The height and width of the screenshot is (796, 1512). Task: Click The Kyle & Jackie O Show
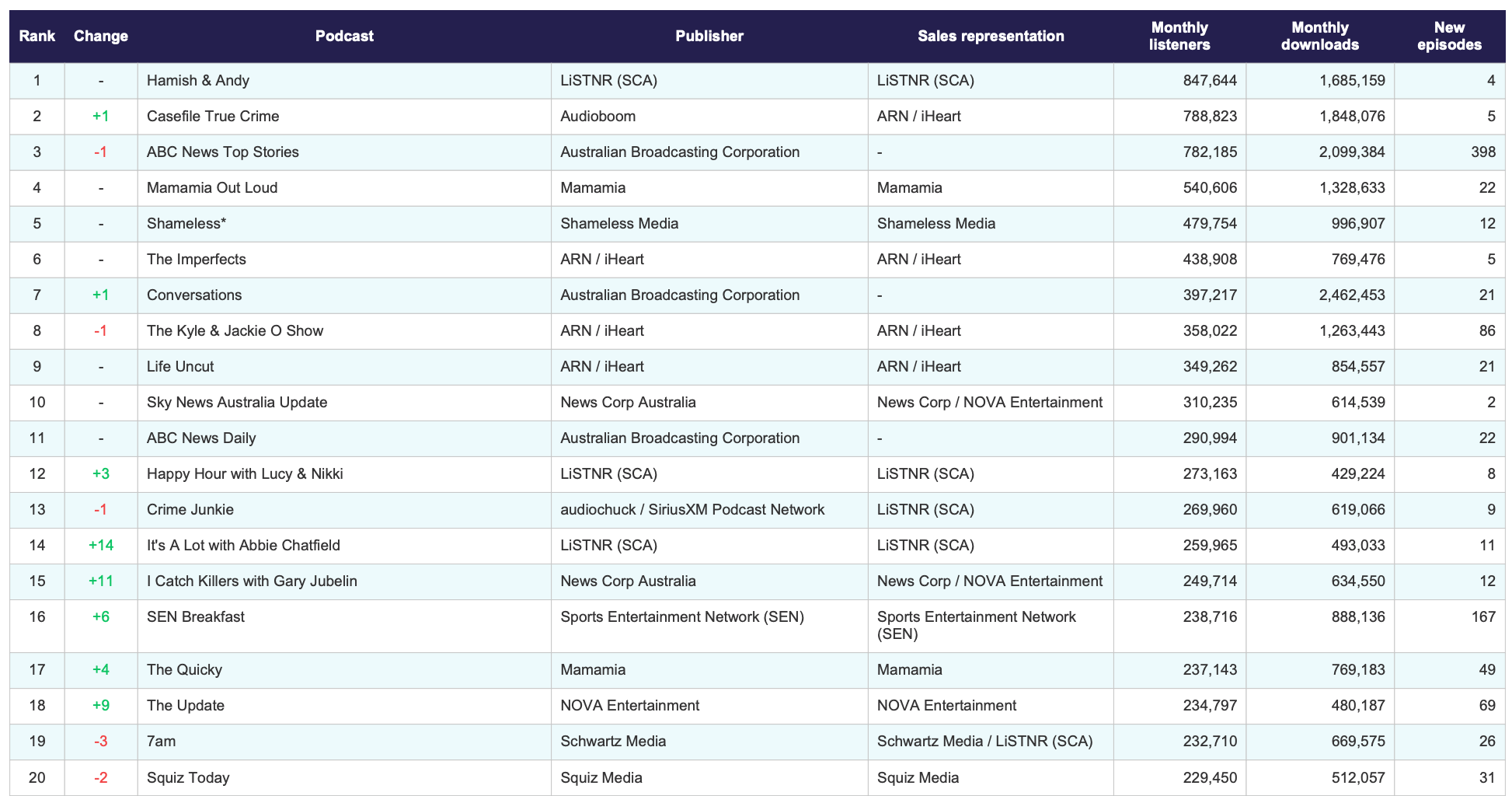[235, 331]
